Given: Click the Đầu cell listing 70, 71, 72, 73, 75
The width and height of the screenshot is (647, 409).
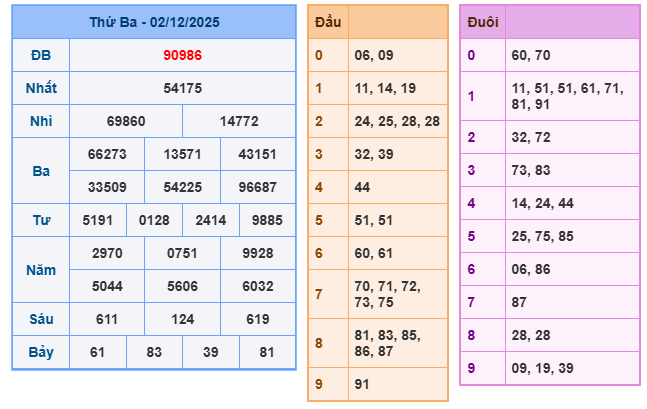Looking at the screenshot, I should point(389,294).
